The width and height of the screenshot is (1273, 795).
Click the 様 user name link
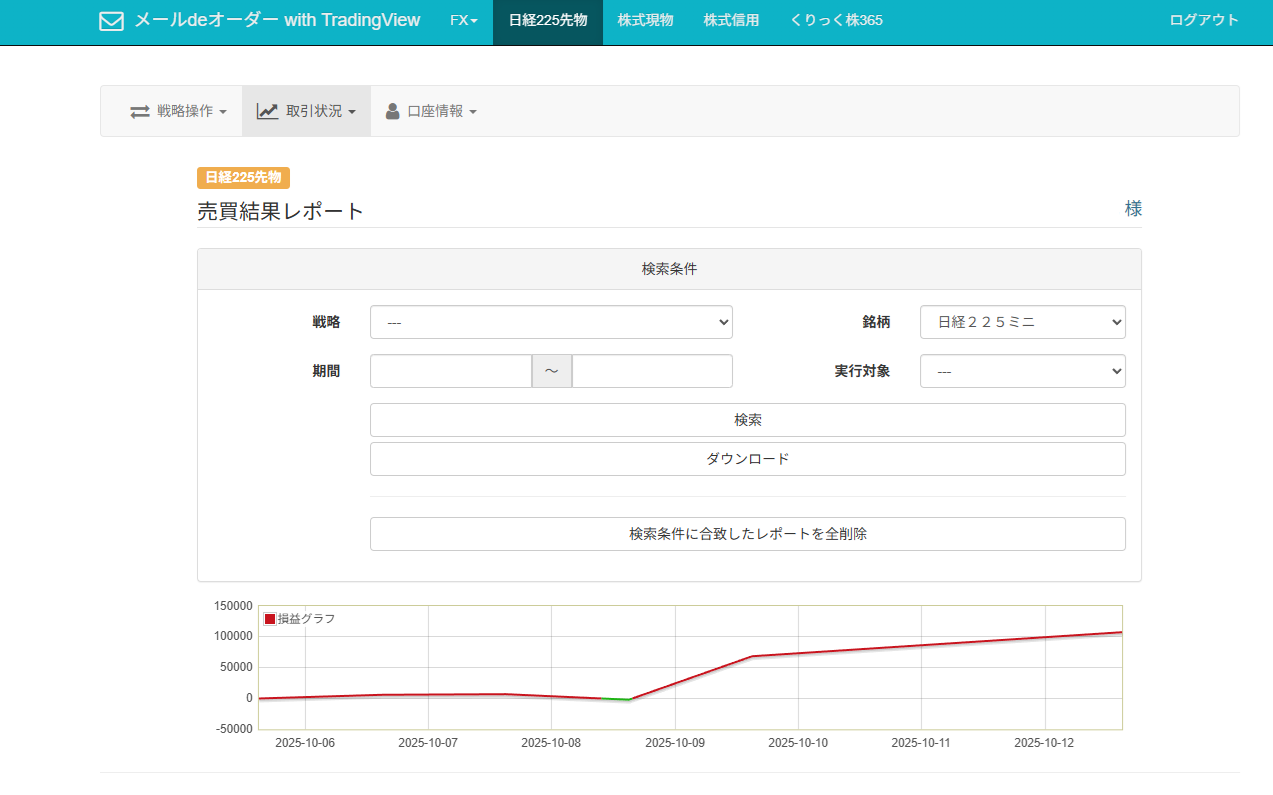coord(1133,209)
